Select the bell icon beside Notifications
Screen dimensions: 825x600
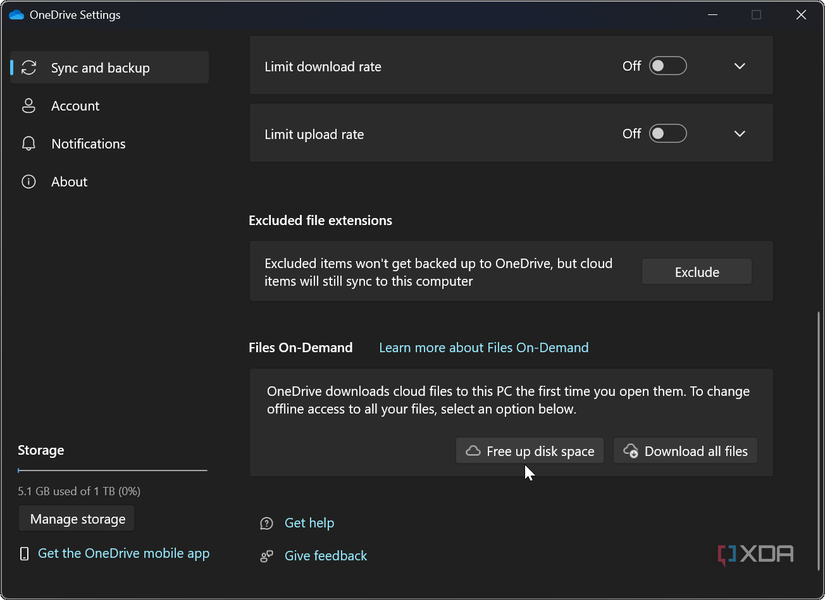(x=29, y=143)
